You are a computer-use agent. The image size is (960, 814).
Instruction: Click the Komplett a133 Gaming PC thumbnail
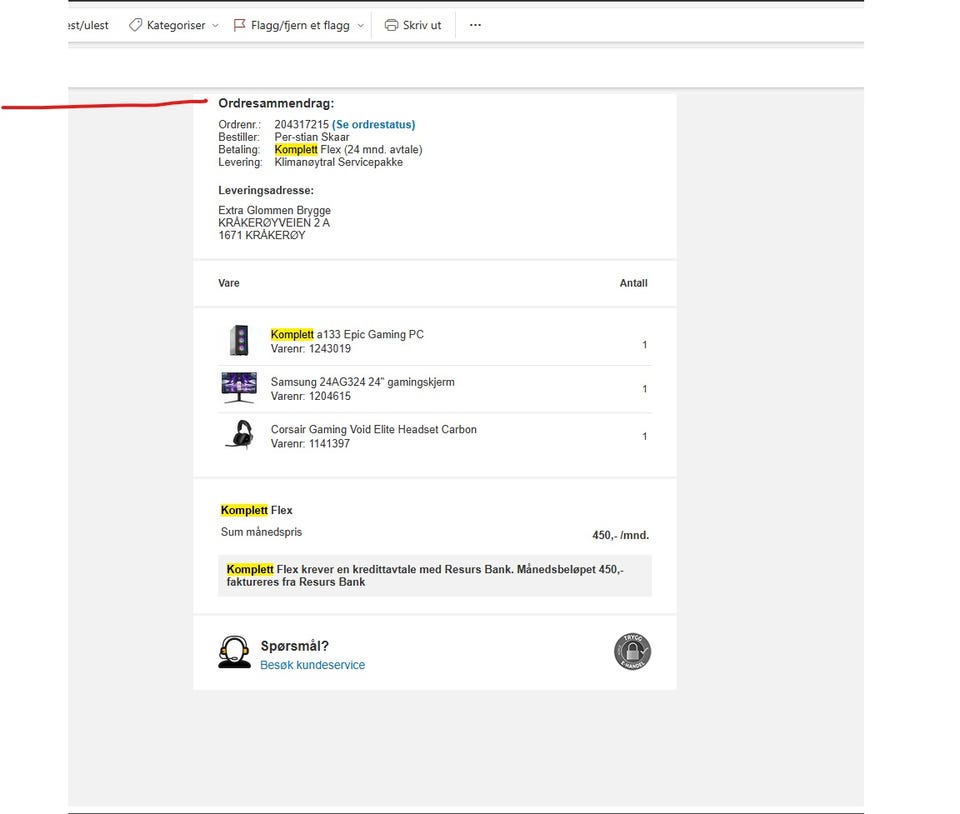click(x=239, y=340)
